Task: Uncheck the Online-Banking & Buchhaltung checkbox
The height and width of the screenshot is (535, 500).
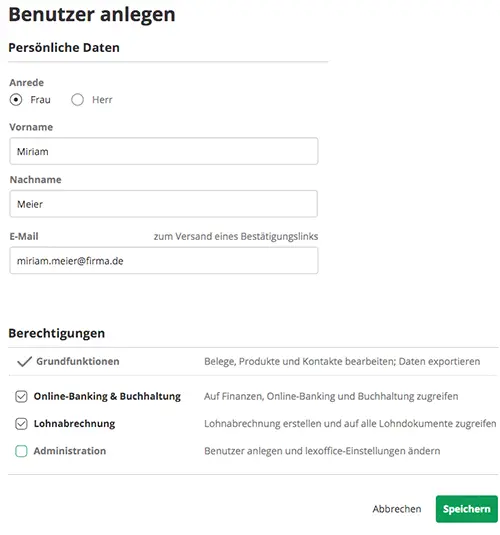Action: click(21, 396)
